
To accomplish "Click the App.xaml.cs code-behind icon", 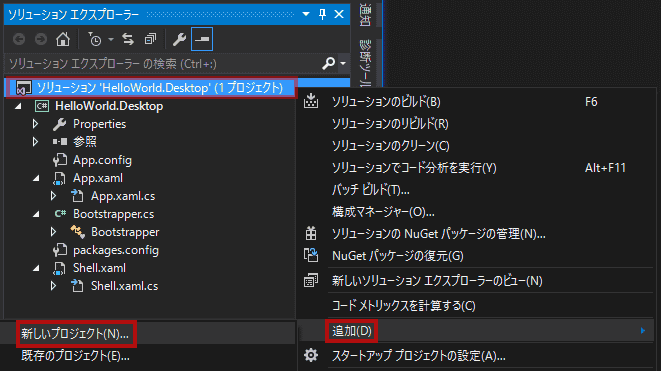I will [x=77, y=196].
